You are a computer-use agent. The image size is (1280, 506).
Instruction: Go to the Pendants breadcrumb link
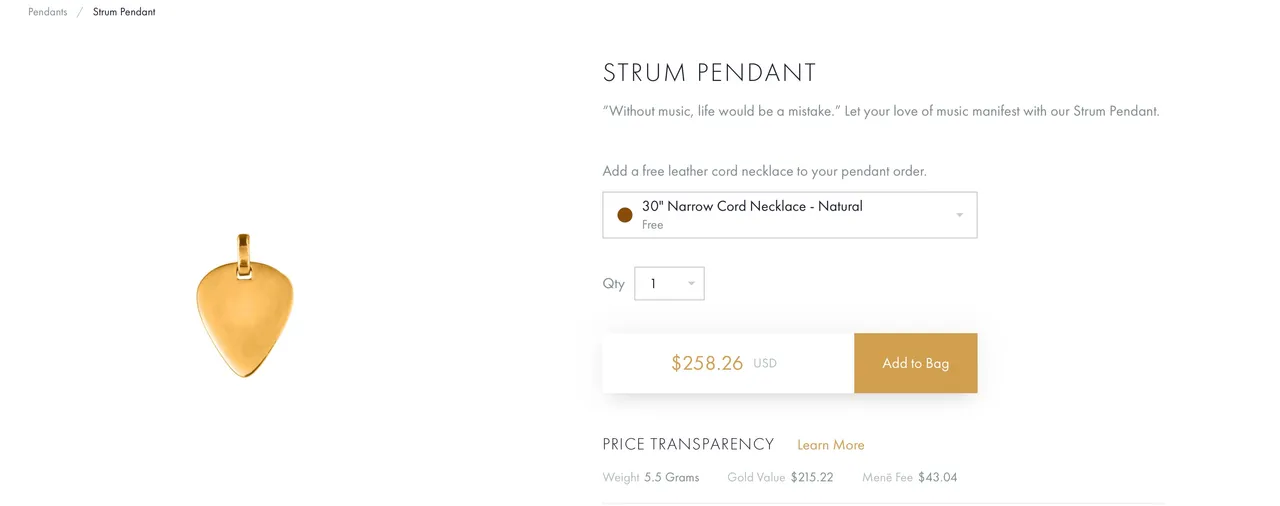coord(48,12)
